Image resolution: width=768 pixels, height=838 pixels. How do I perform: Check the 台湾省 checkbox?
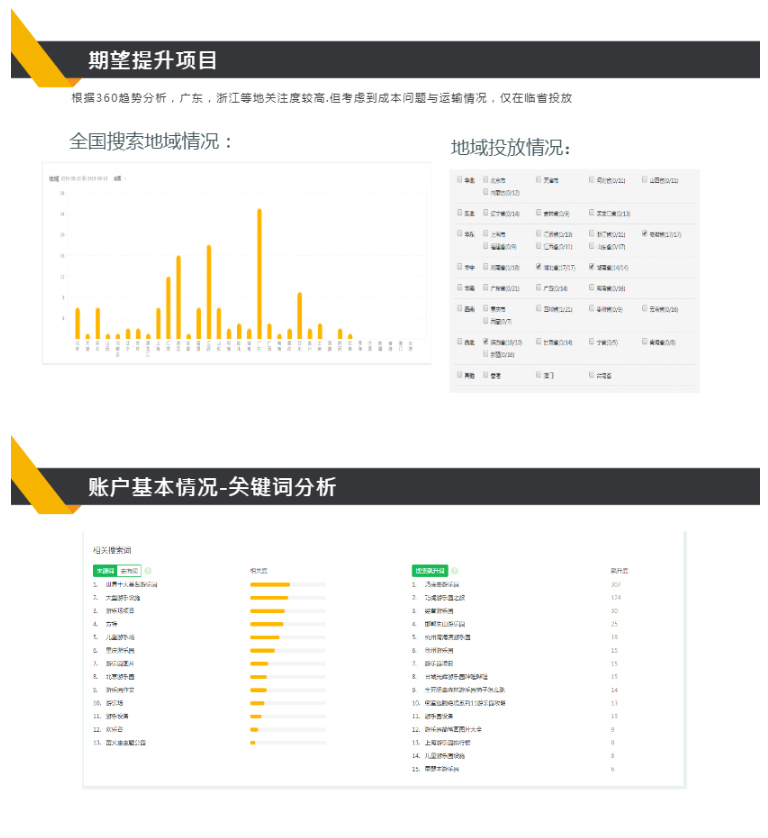tap(592, 375)
